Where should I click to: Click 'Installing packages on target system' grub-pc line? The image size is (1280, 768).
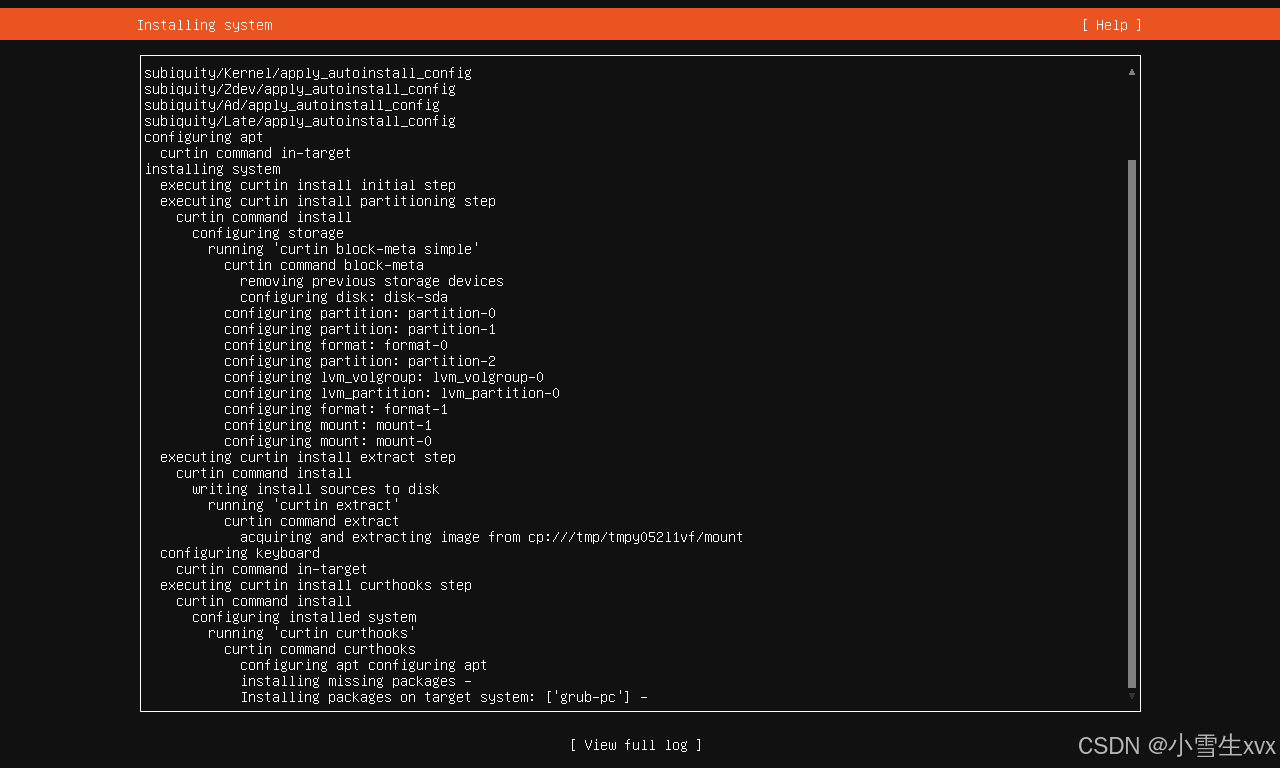tap(444, 697)
